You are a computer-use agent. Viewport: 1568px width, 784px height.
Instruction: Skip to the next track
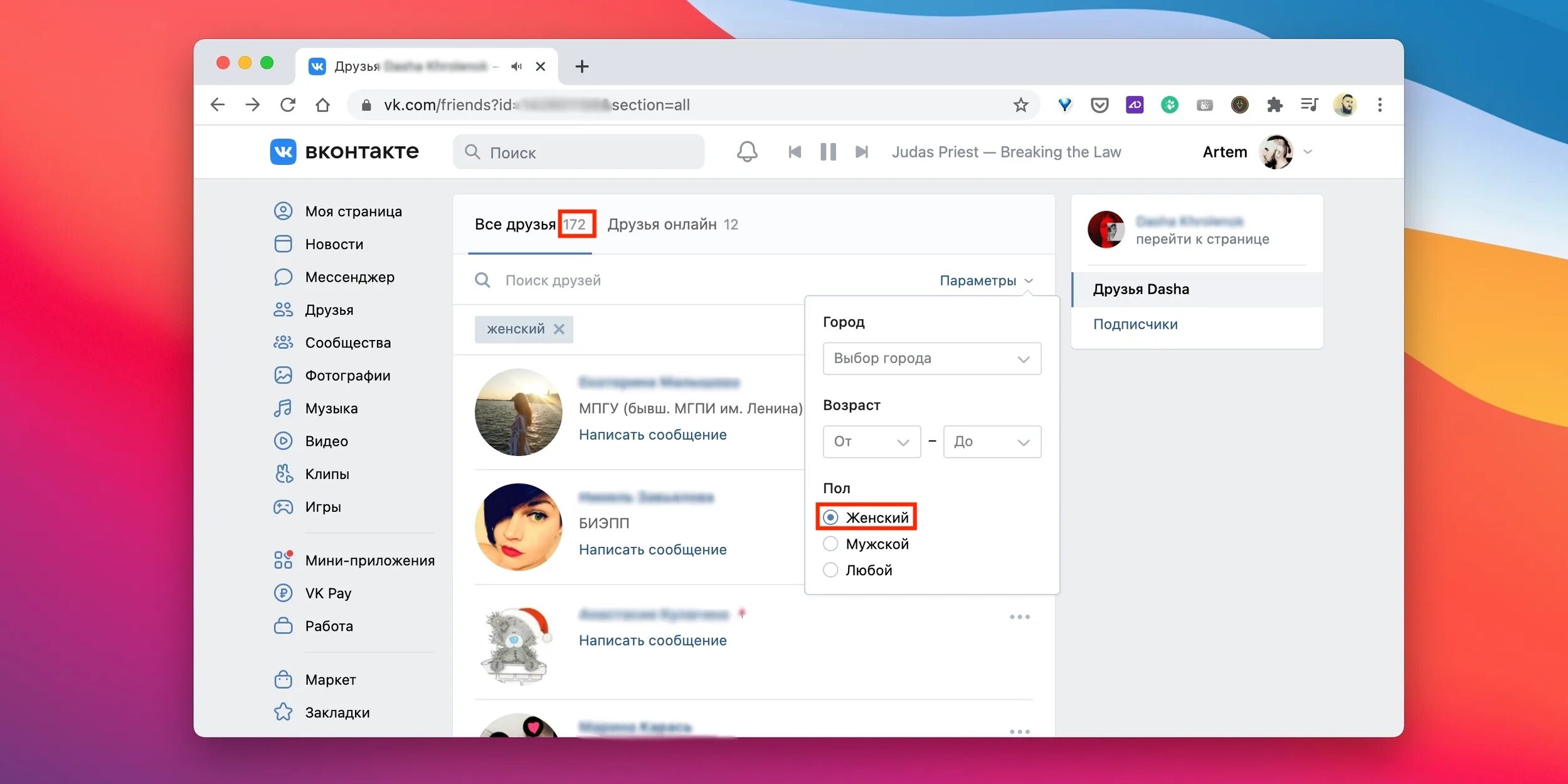[x=862, y=152]
